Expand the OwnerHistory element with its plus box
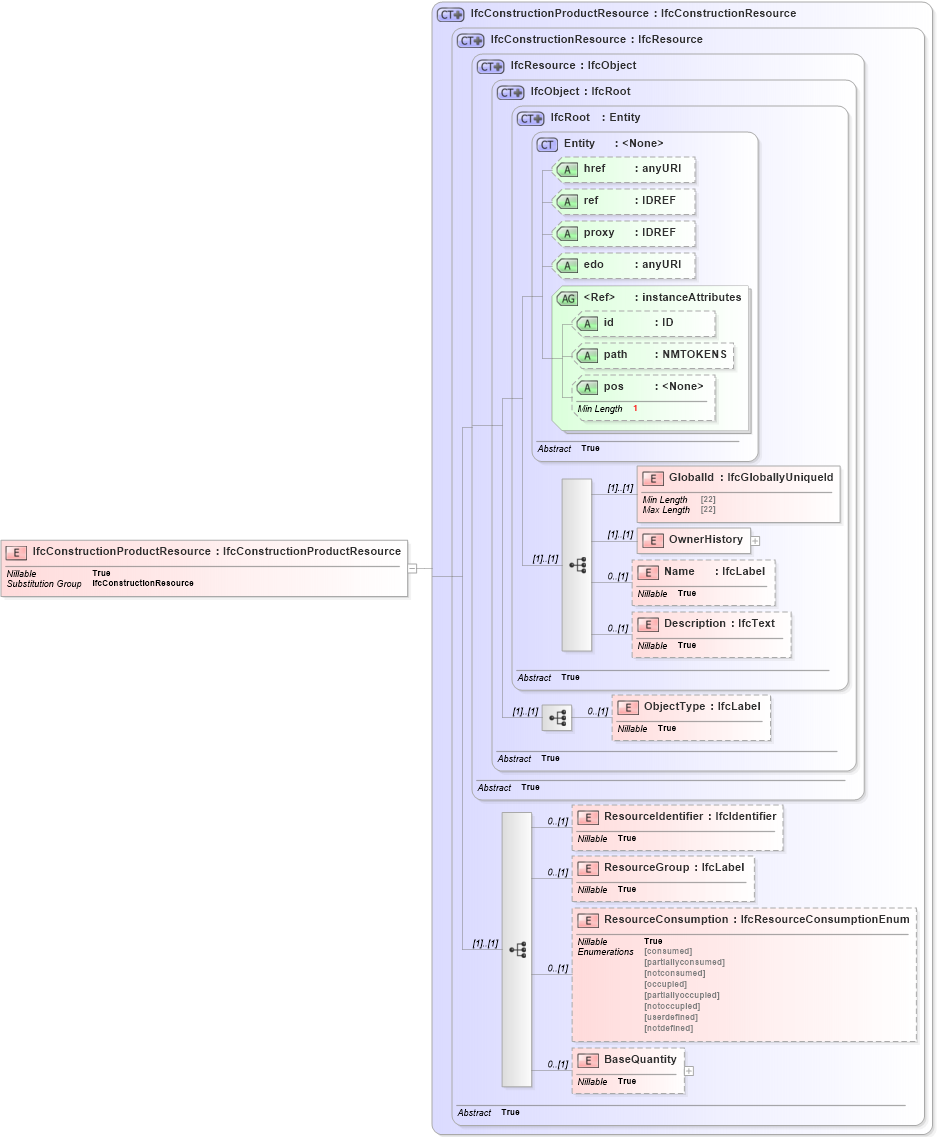Screen dimensions: 937x1137 (756, 540)
